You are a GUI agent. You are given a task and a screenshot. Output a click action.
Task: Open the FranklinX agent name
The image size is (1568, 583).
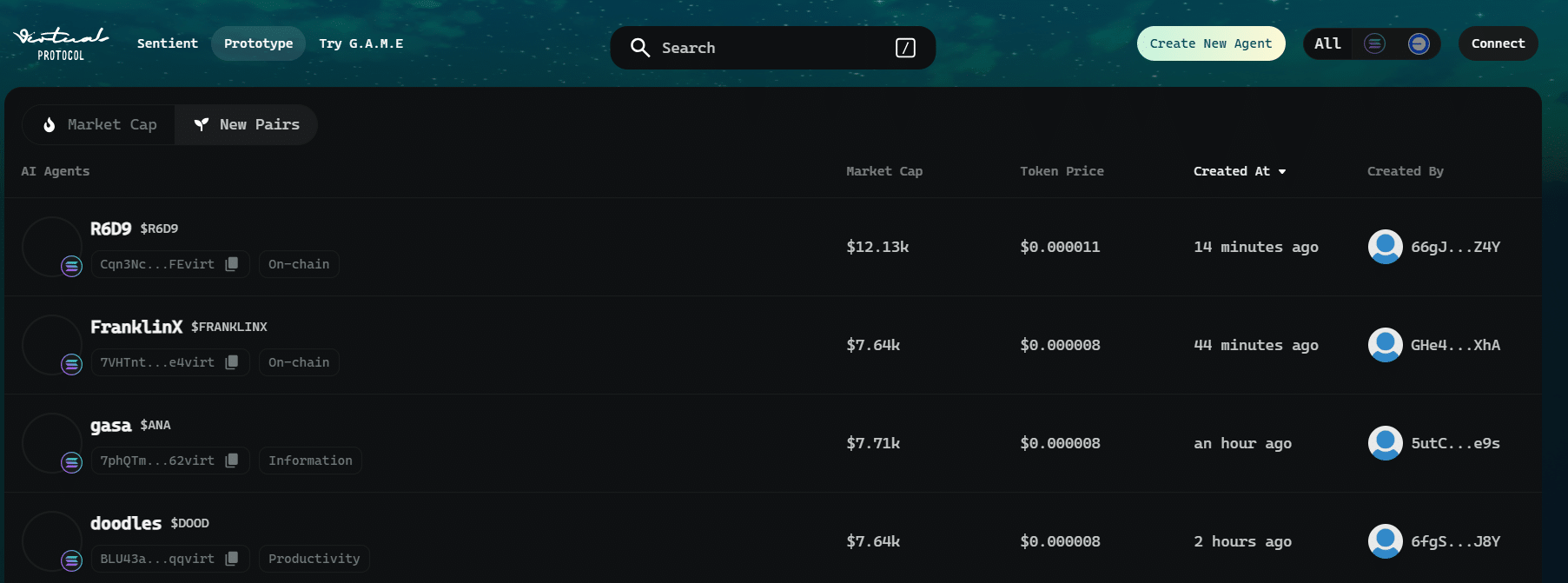click(136, 327)
